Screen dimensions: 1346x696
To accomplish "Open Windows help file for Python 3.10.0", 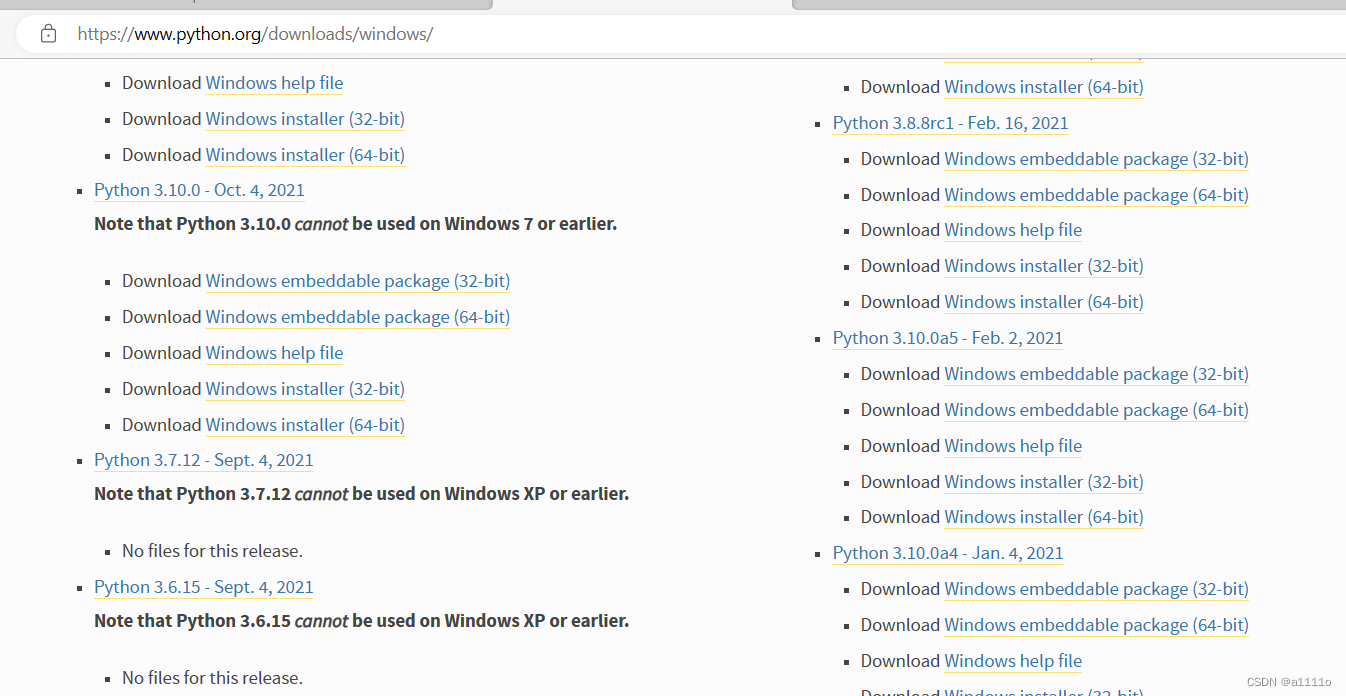I will coord(274,353).
